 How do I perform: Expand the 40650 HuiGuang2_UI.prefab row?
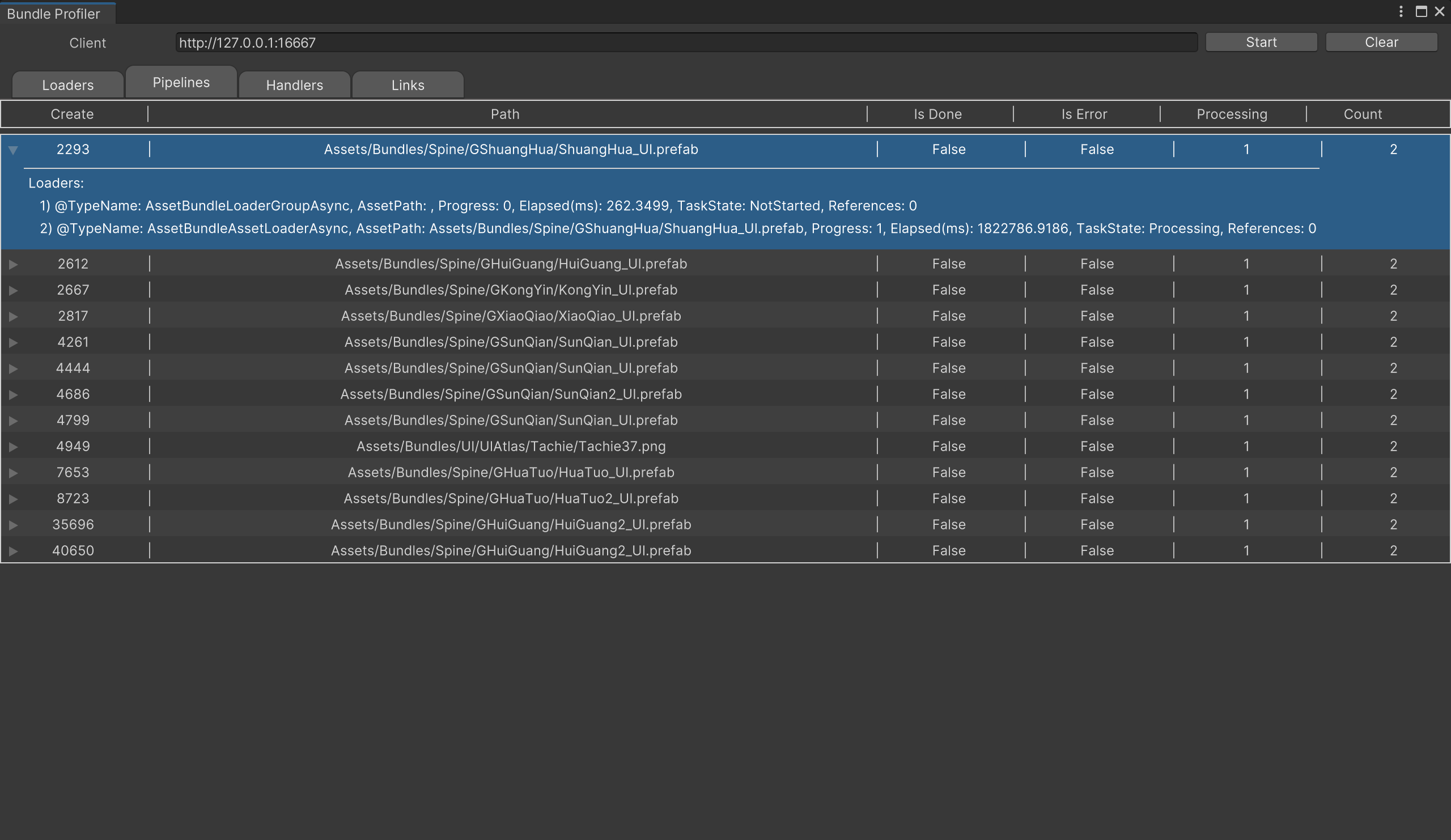point(13,551)
